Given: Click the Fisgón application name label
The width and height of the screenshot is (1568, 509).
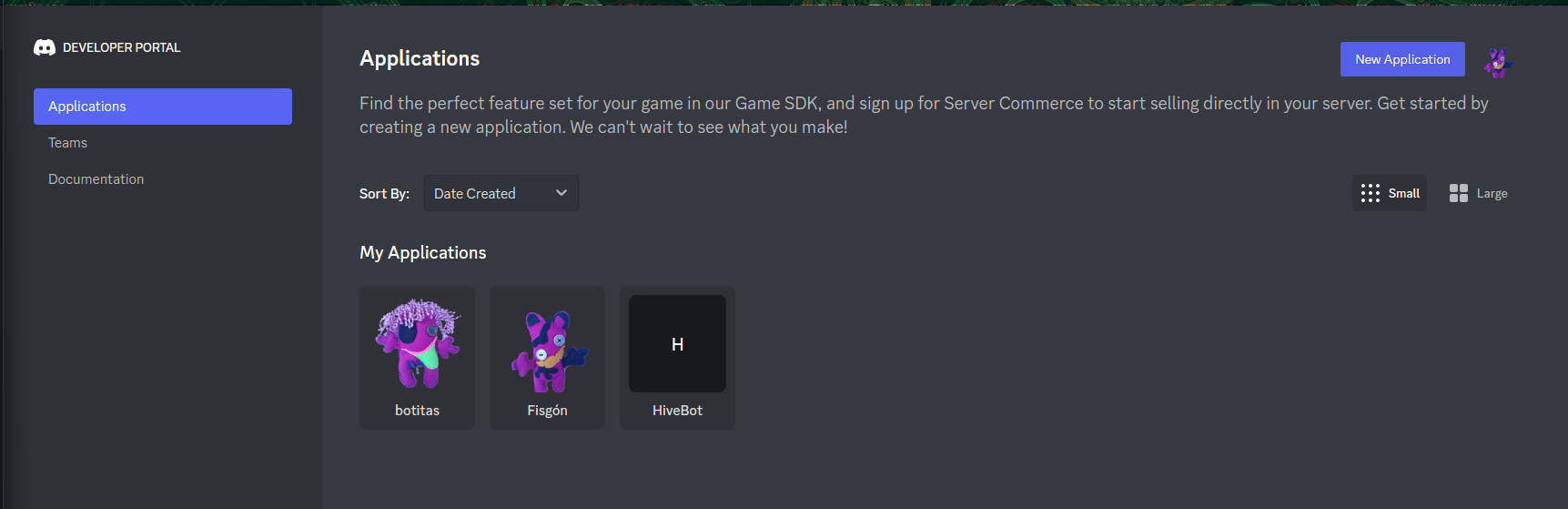Looking at the screenshot, I should click(547, 411).
